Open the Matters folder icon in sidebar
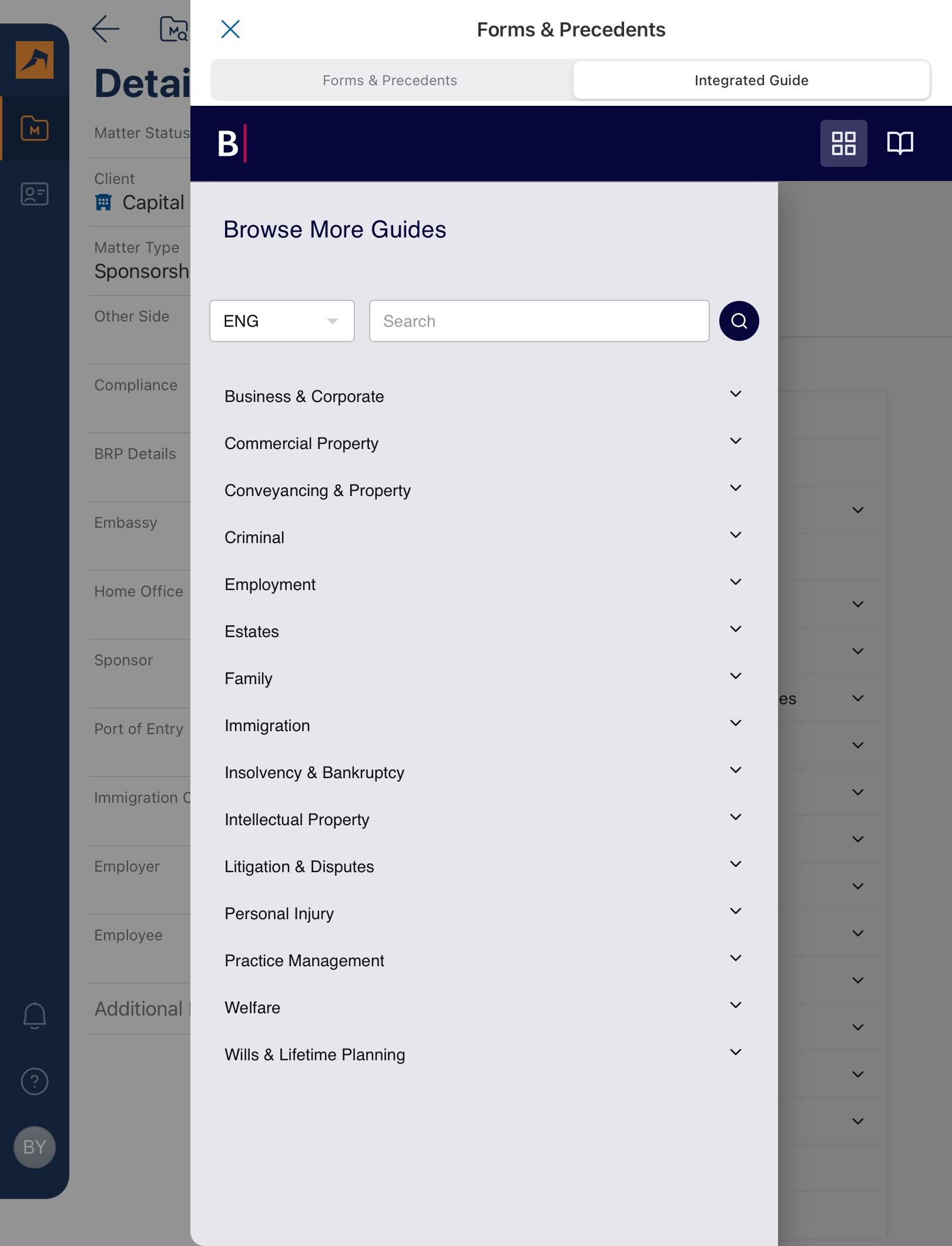 35,128
